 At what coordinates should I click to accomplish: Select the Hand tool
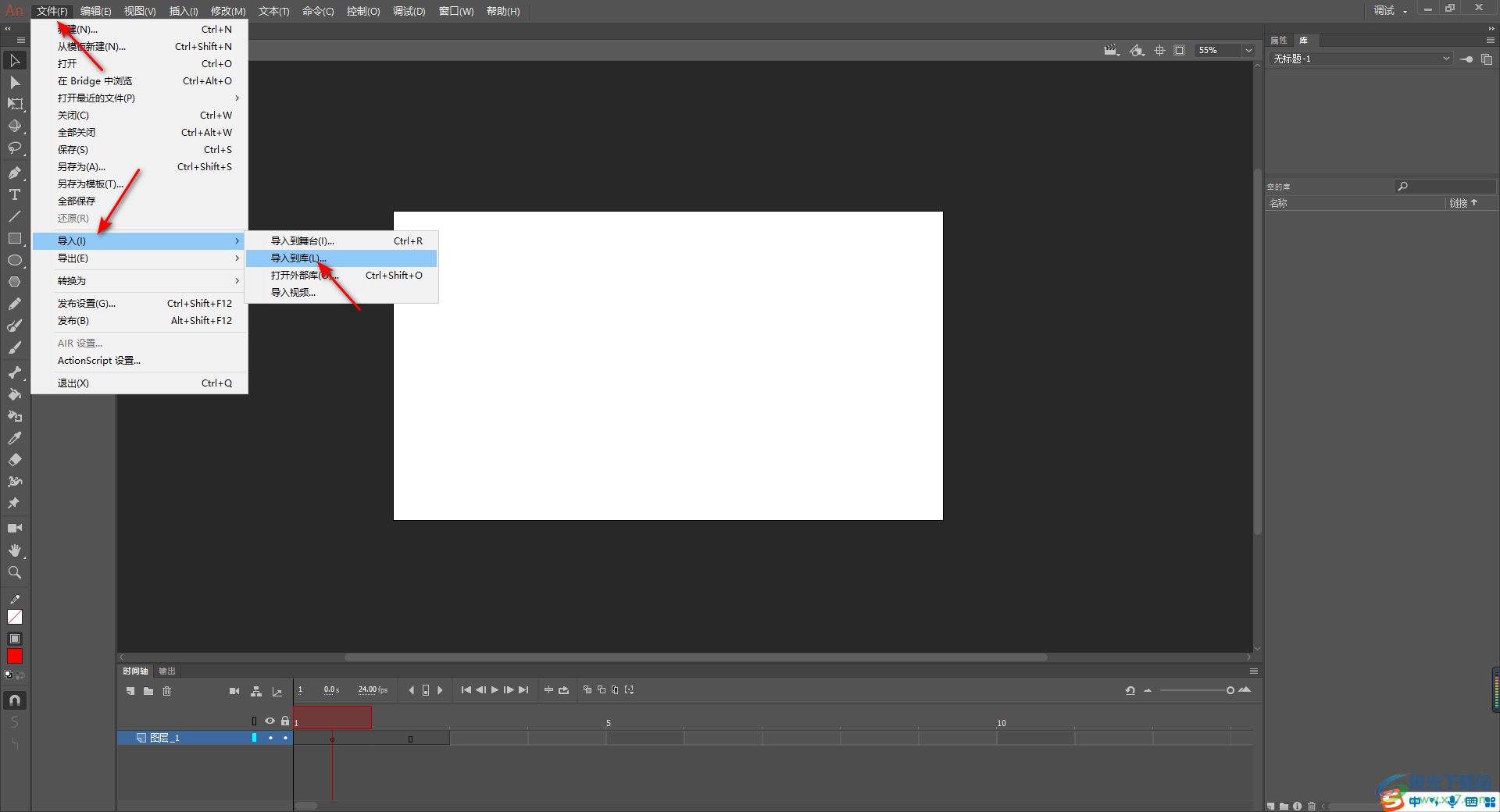click(15, 550)
